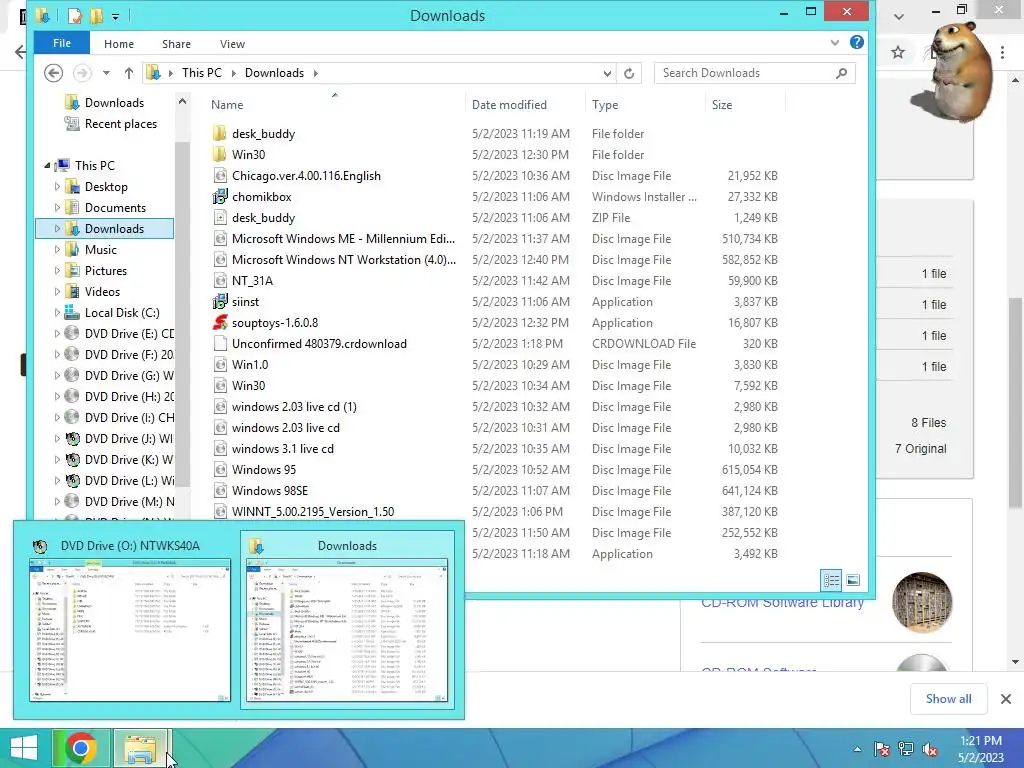Select Recent places in favorites
The width and height of the screenshot is (1024, 768).
[x=121, y=124]
